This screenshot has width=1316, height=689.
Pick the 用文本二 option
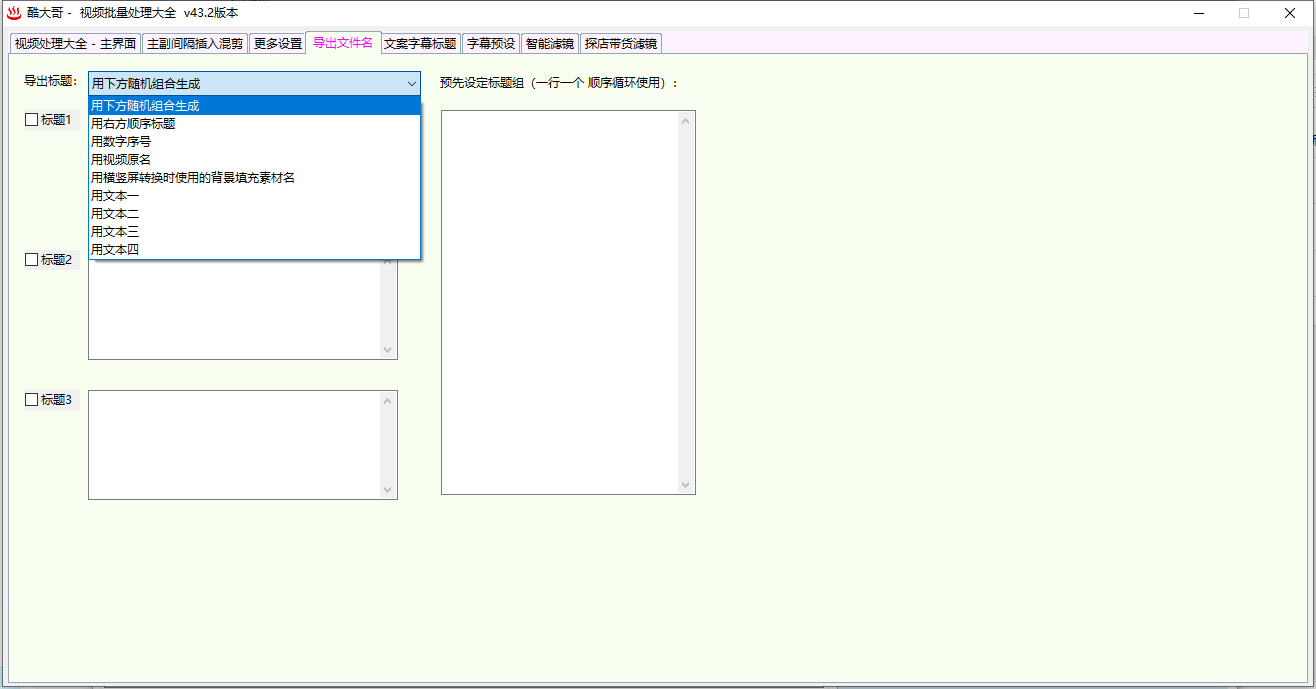pos(254,214)
